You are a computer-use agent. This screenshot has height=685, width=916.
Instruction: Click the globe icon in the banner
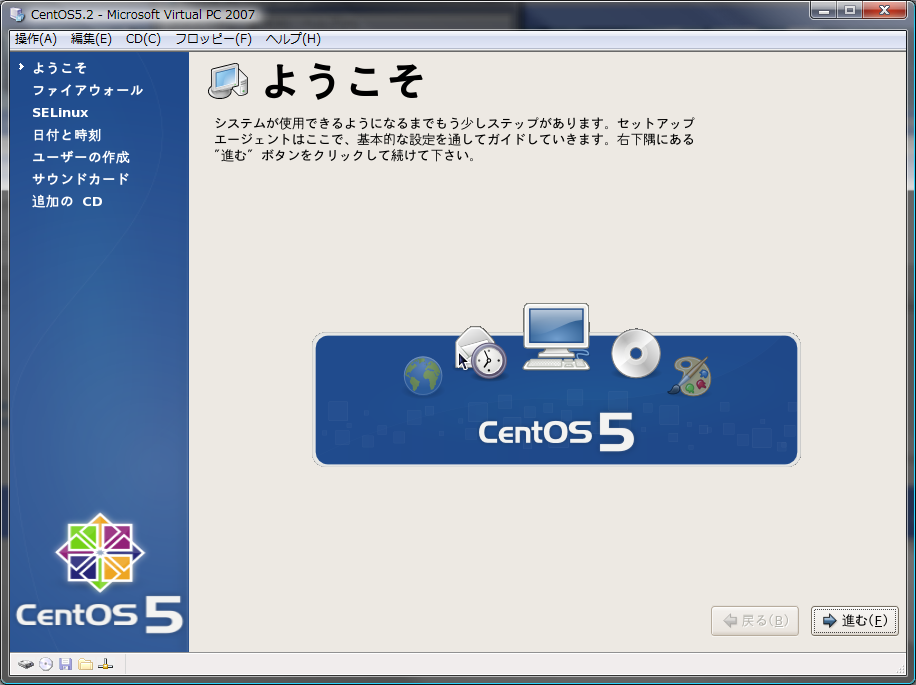tap(423, 375)
